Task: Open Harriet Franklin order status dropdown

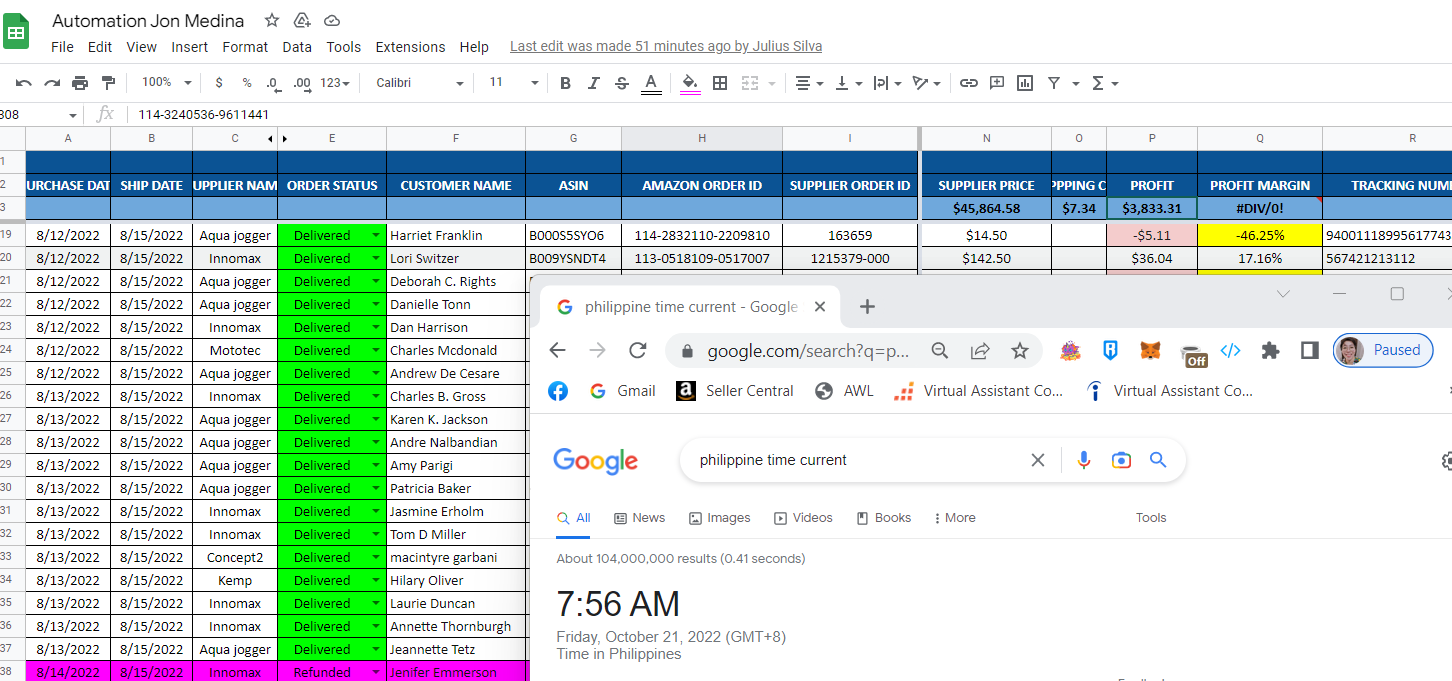Action: pyautogui.click(x=376, y=236)
